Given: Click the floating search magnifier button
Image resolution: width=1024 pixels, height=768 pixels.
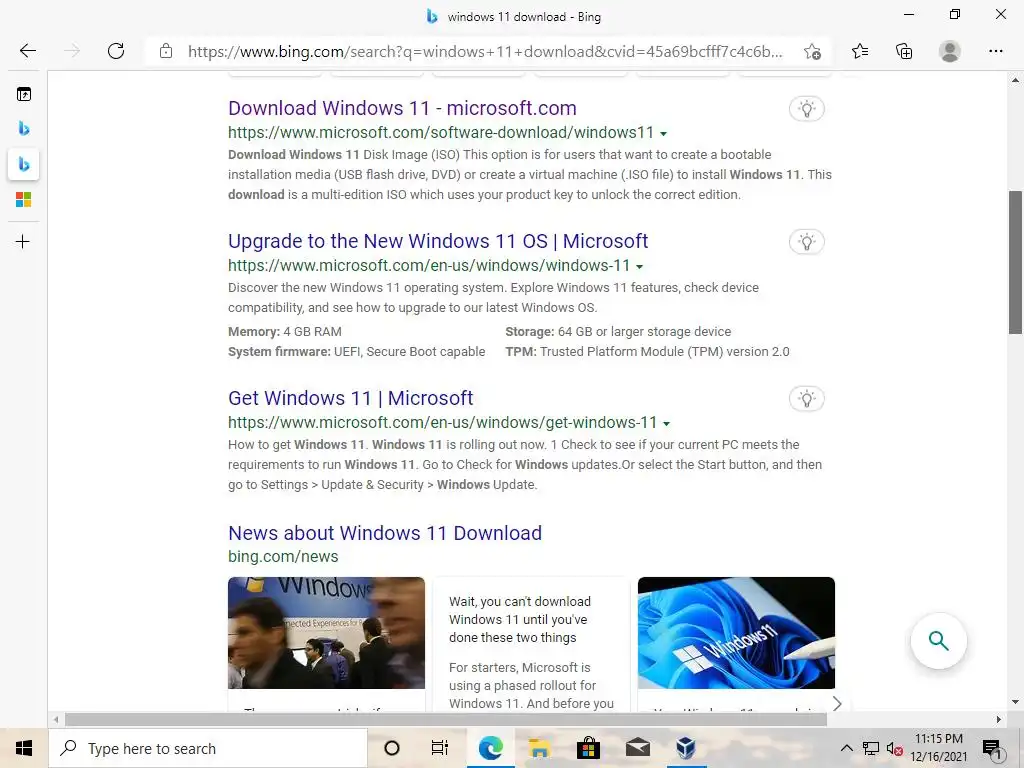Looking at the screenshot, I should pos(938,641).
